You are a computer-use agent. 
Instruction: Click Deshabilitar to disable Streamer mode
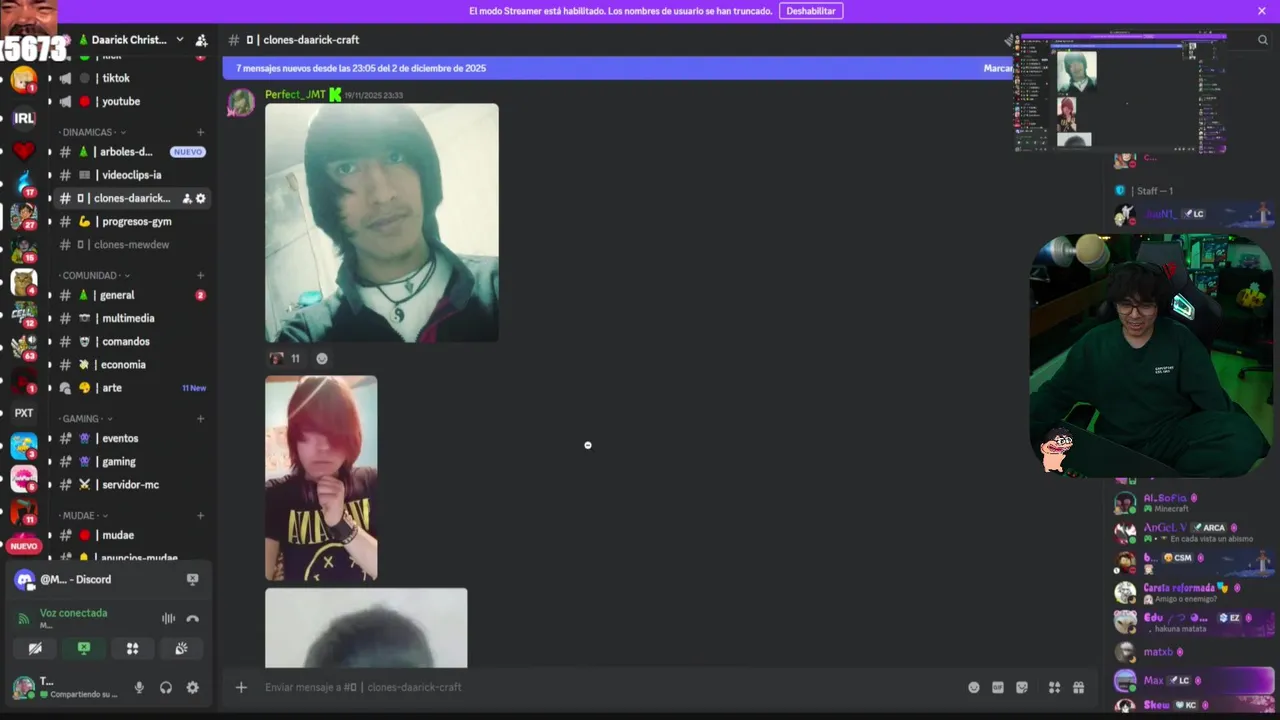click(x=811, y=11)
